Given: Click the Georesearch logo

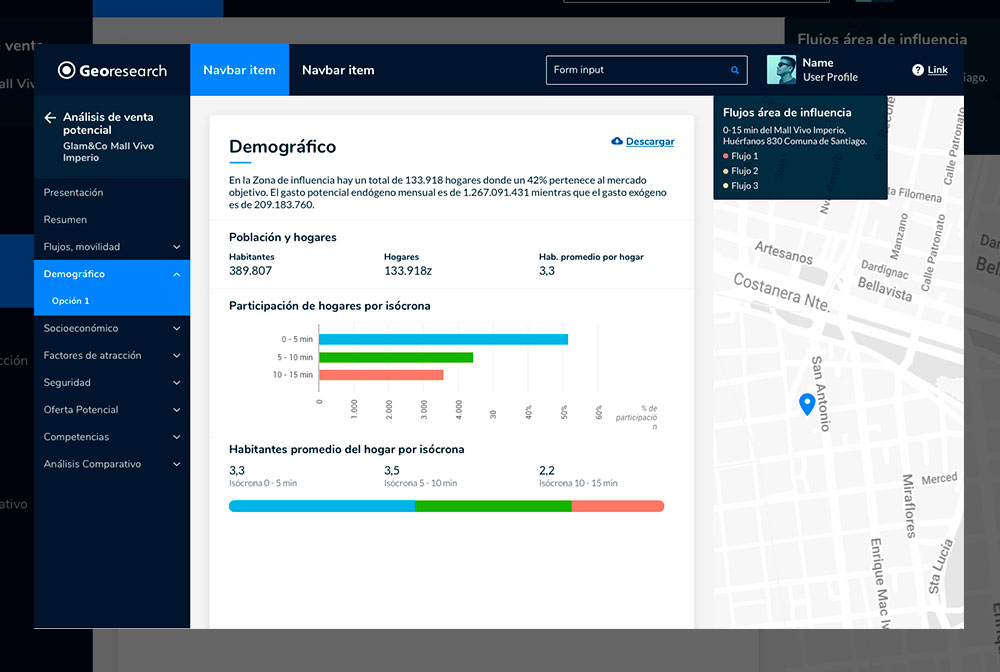Looking at the screenshot, I should click(x=112, y=70).
